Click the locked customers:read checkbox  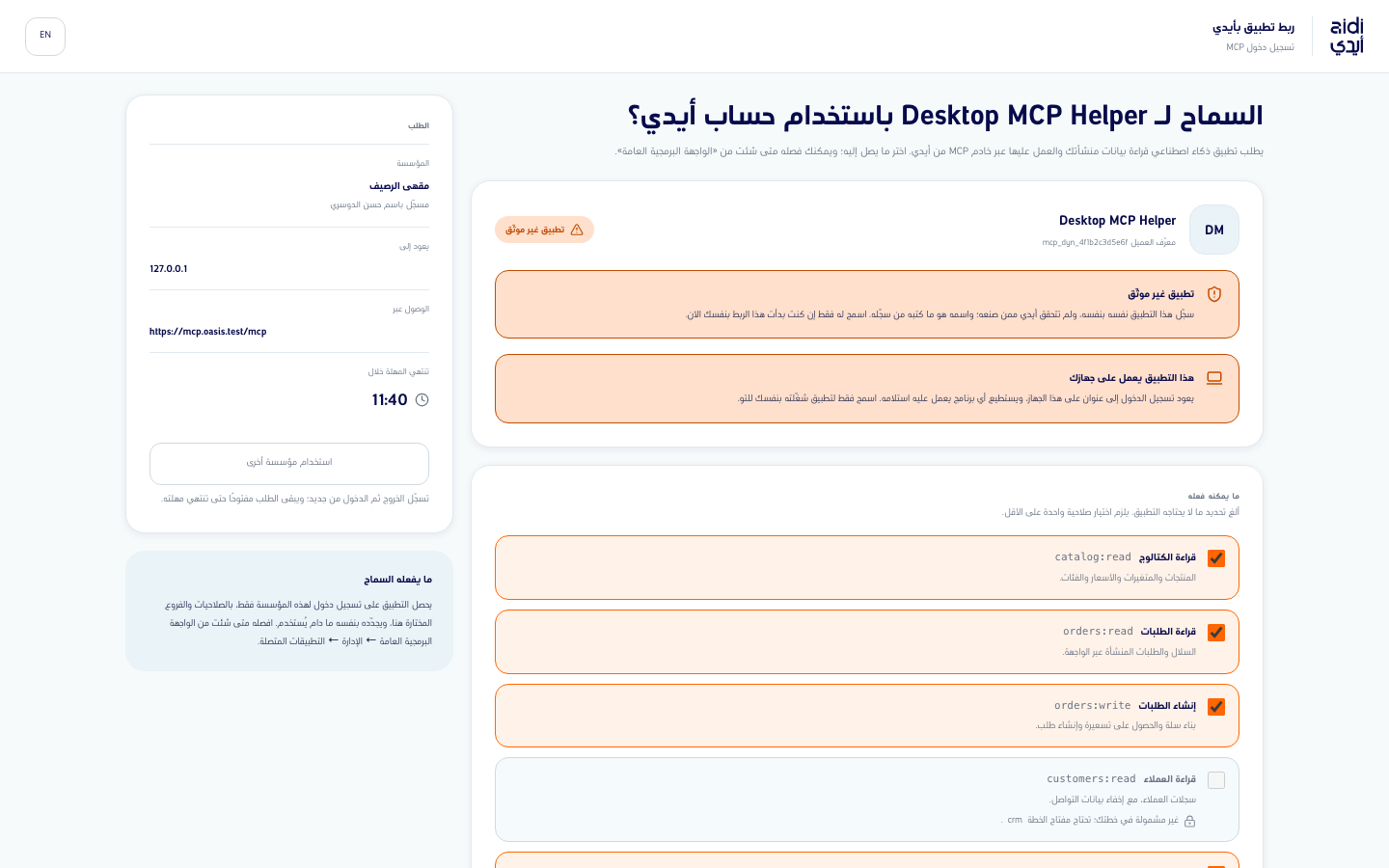[1216, 780]
